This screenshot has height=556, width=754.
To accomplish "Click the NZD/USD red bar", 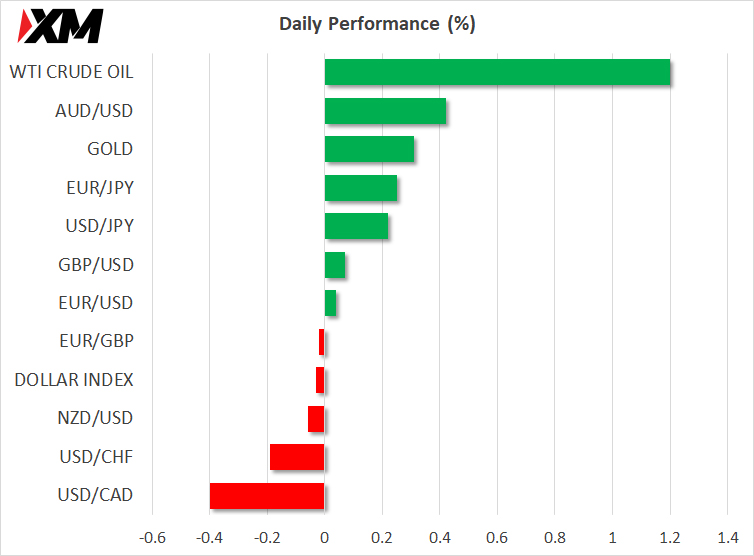I will click(316, 419).
